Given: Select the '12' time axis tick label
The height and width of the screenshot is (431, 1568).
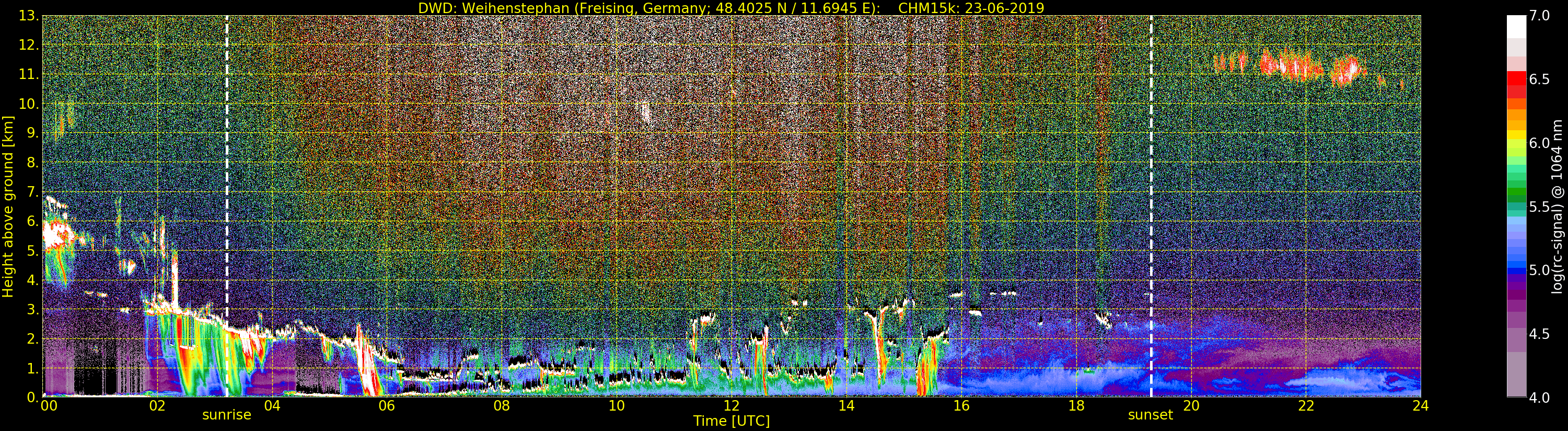Looking at the screenshot, I should [731, 405].
